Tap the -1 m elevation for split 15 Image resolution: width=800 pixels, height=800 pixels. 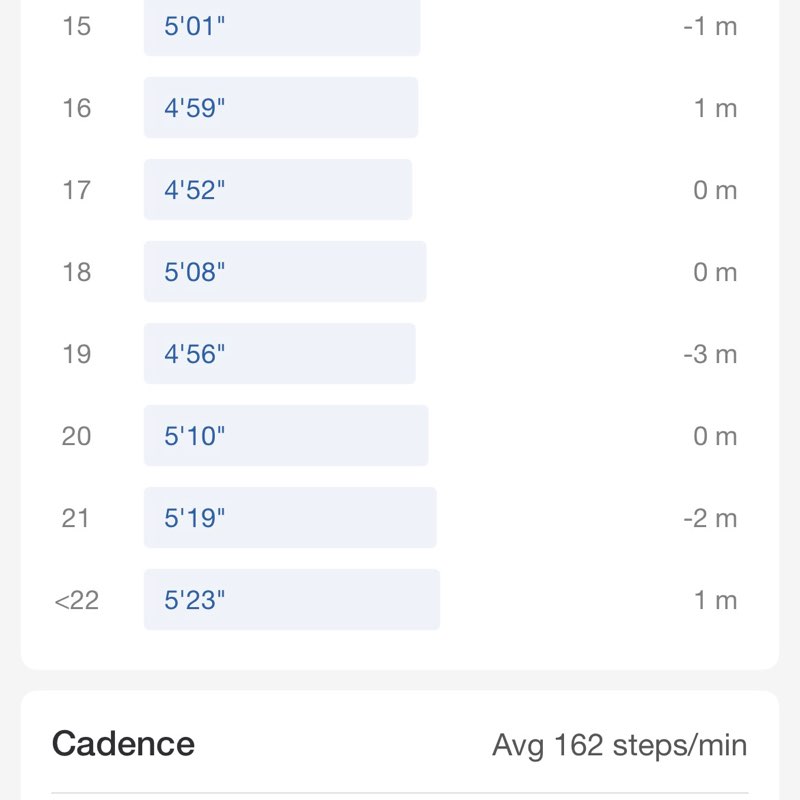click(x=710, y=26)
